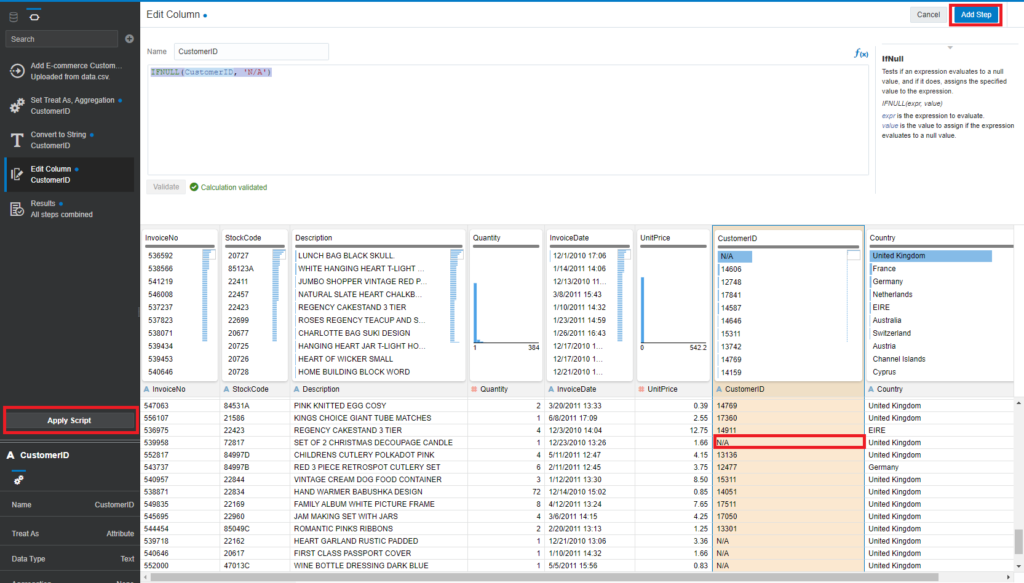1024x583 pixels.
Task: Click the type icon on Country column header
Action: 871,389
